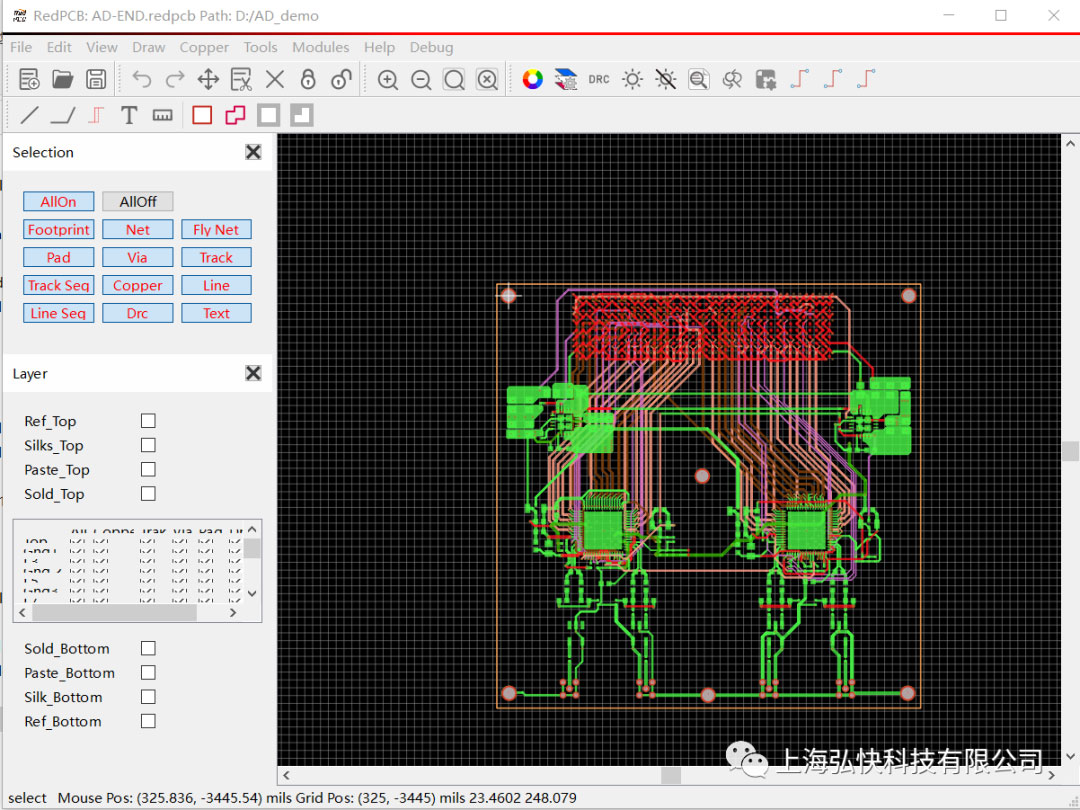Toggle Drc selection filter
The image size is (1080, 810).
(x=138, y=313)
